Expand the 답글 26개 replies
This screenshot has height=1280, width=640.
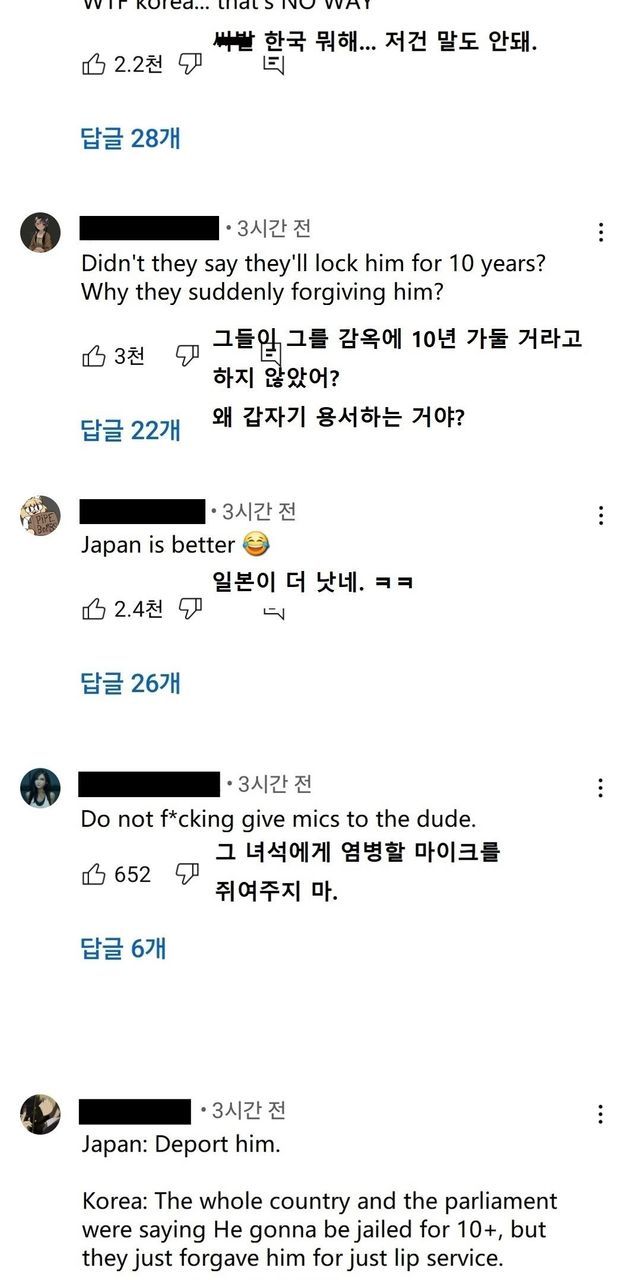tap(130, 684)
